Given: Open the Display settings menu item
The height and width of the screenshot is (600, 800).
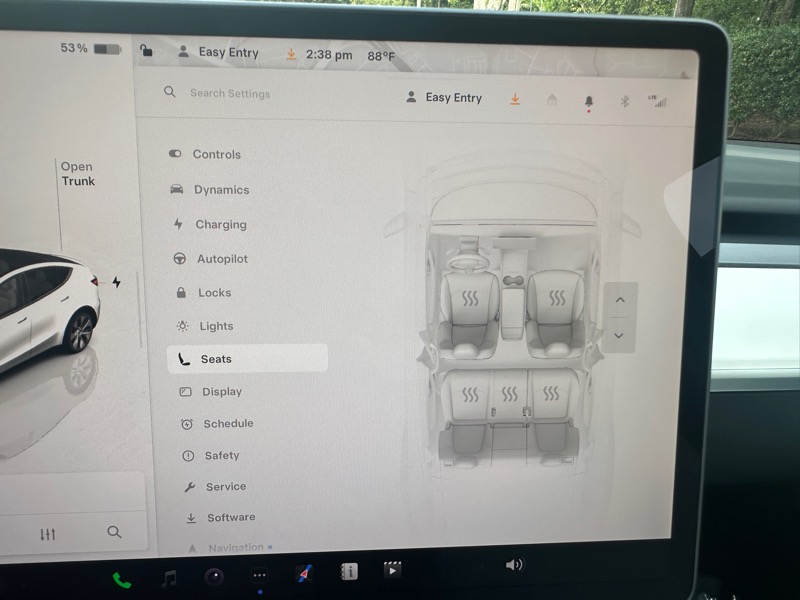Looking at the screenshot, I should 221,392.
